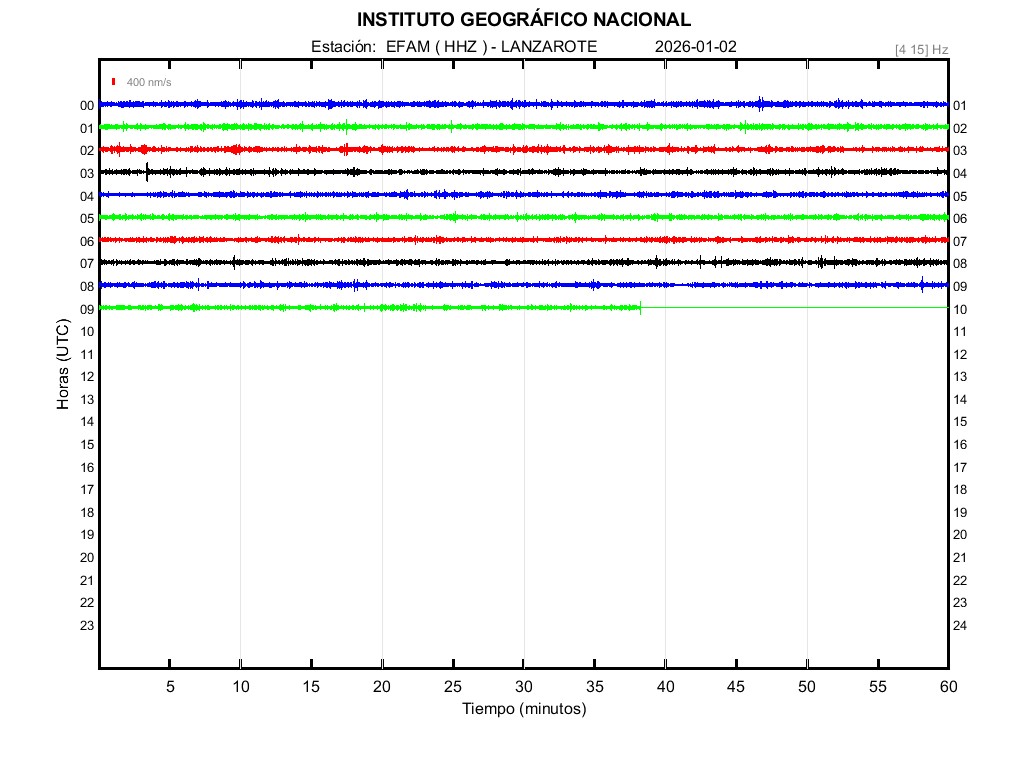This screenshot has height=768, width=1024.
Task: Click the red 400 nm/s scale bar
Action: click(x=114, y=82)
